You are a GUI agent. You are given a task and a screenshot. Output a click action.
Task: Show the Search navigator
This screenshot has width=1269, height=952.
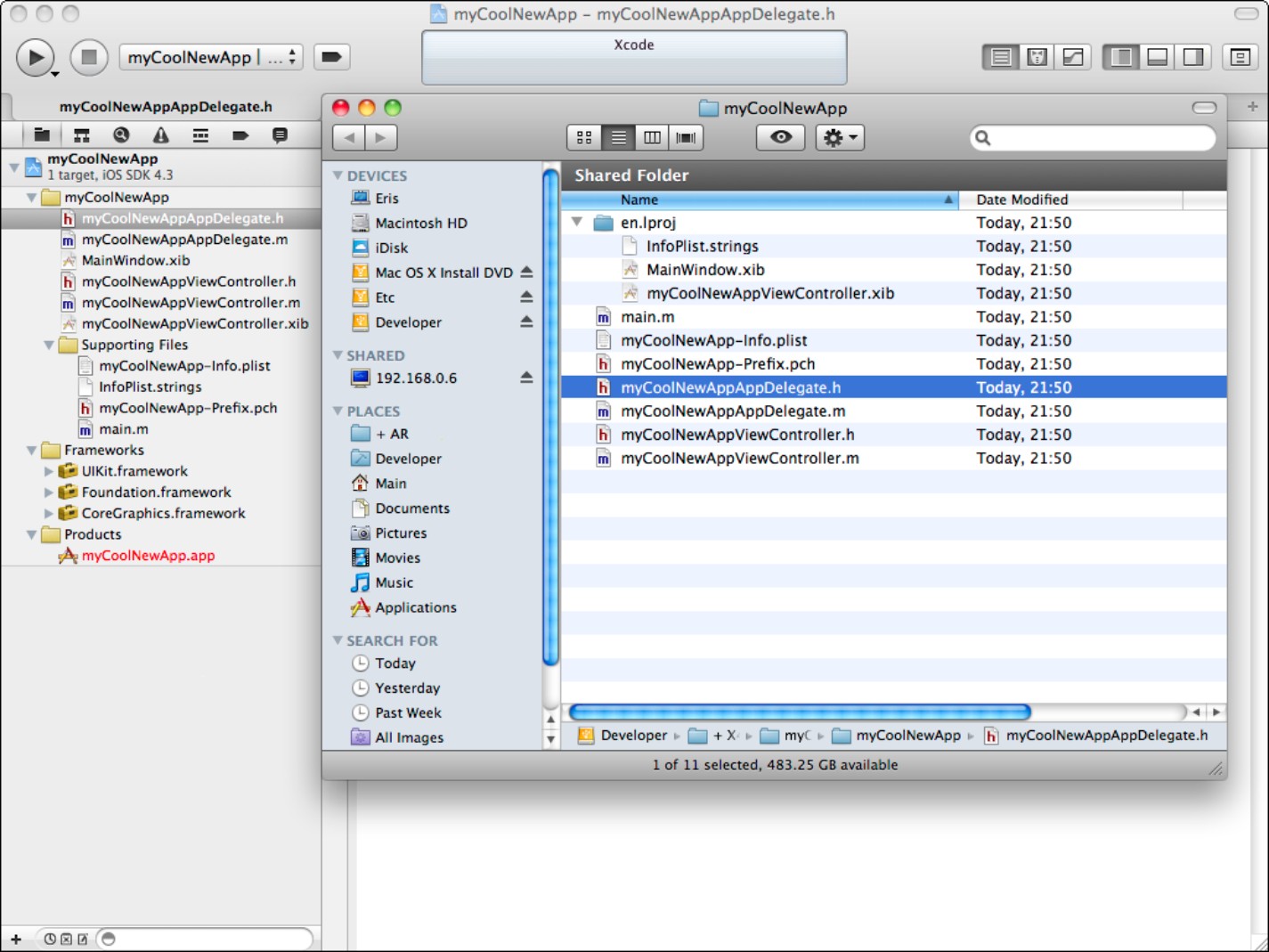(121, 135)
